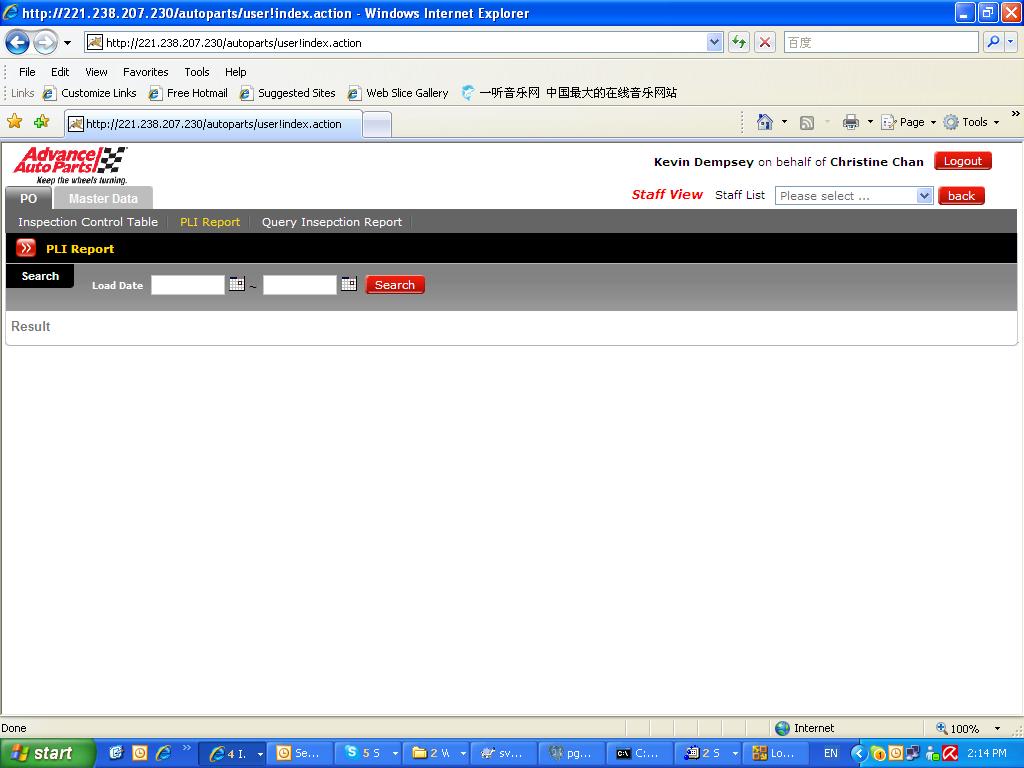The image size is (1024, 768).
Task: Expand the address bar URL dropdown
Action: click(714, 42)
